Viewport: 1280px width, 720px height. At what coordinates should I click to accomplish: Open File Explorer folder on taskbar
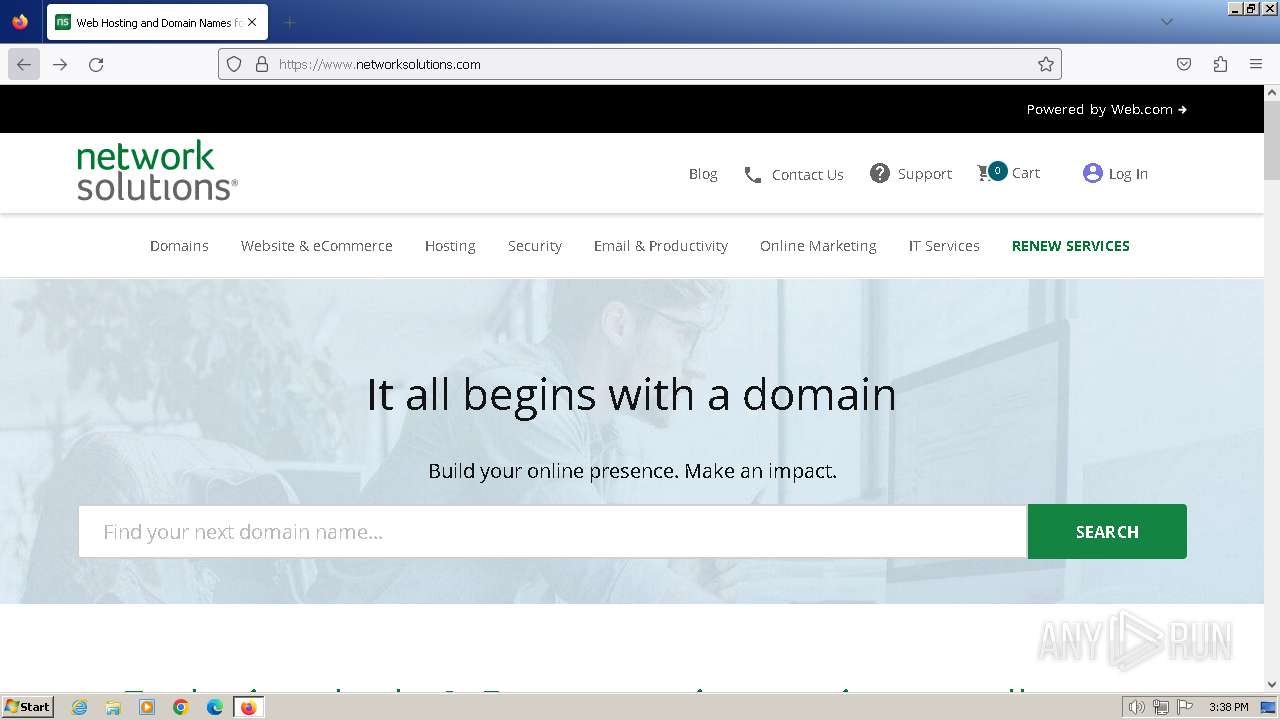113,707
